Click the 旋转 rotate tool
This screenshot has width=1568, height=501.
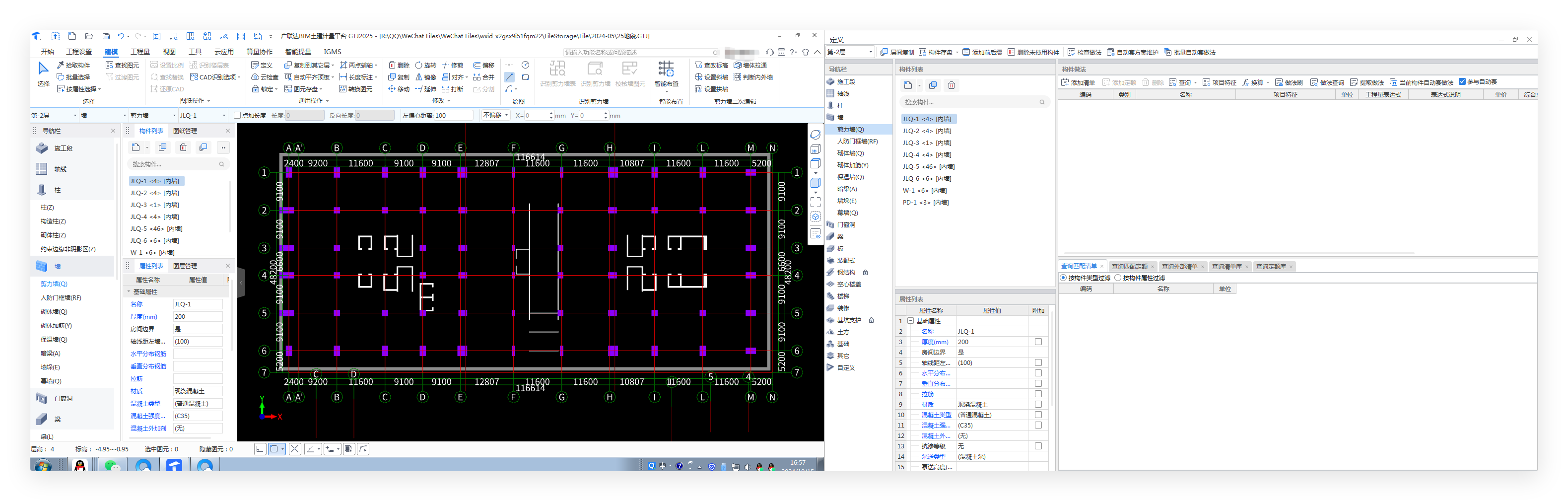pyautogui.click(x=425, y=65)
